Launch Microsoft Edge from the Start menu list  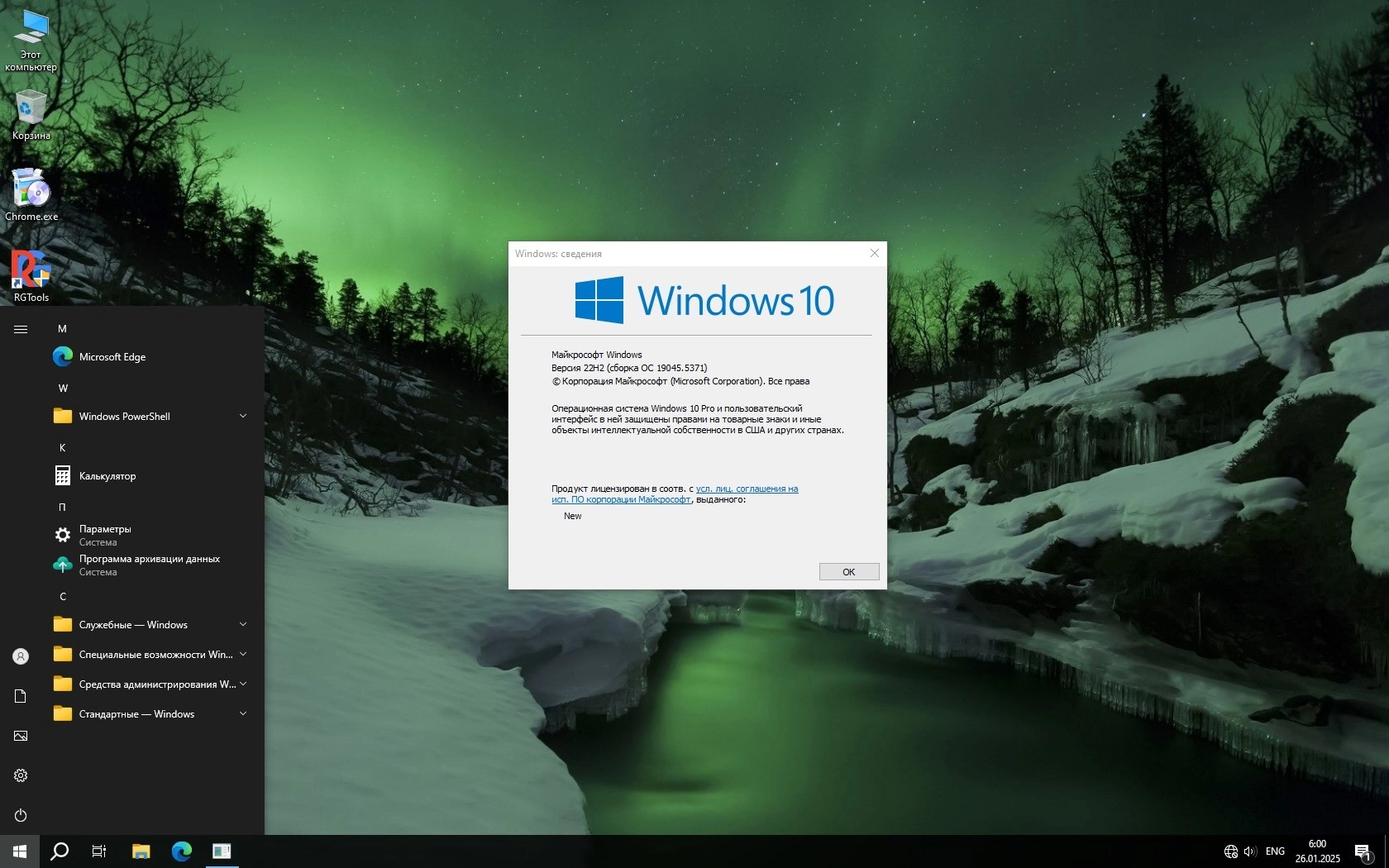pyautogui.click(x=149, y=357)
